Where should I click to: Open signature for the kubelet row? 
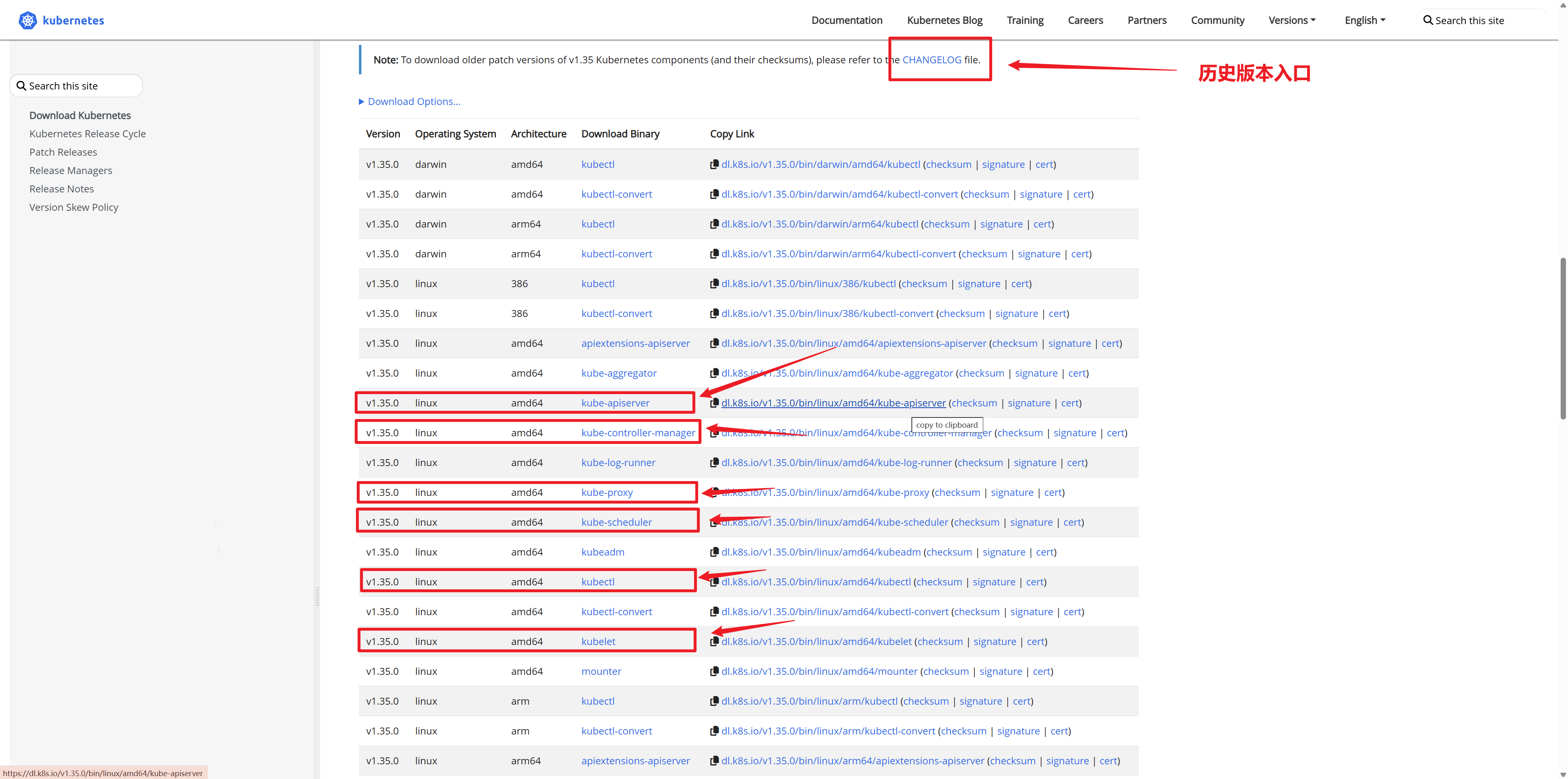(x=995, y=642)
